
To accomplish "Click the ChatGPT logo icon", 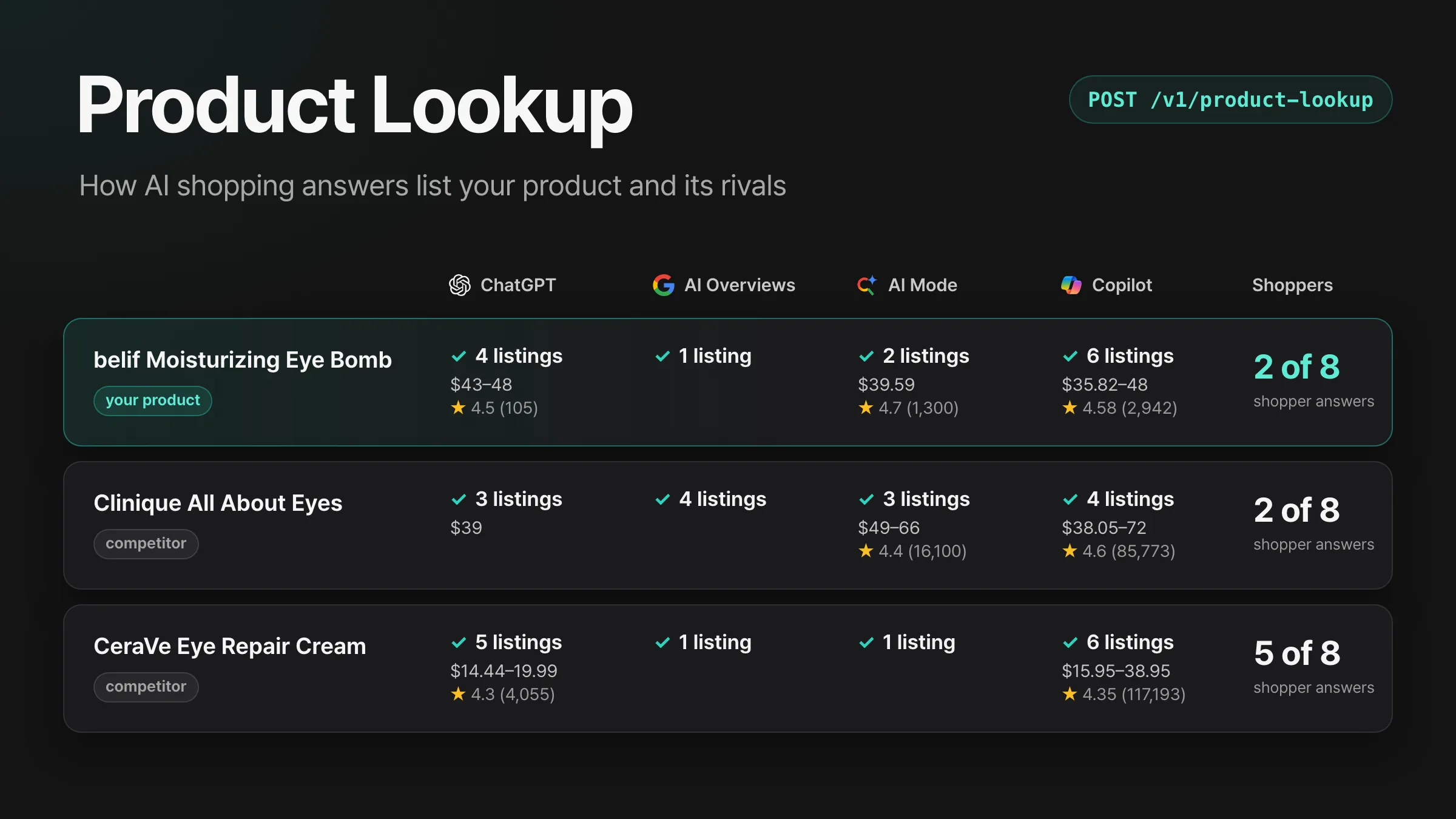I will tap(460, 285).
